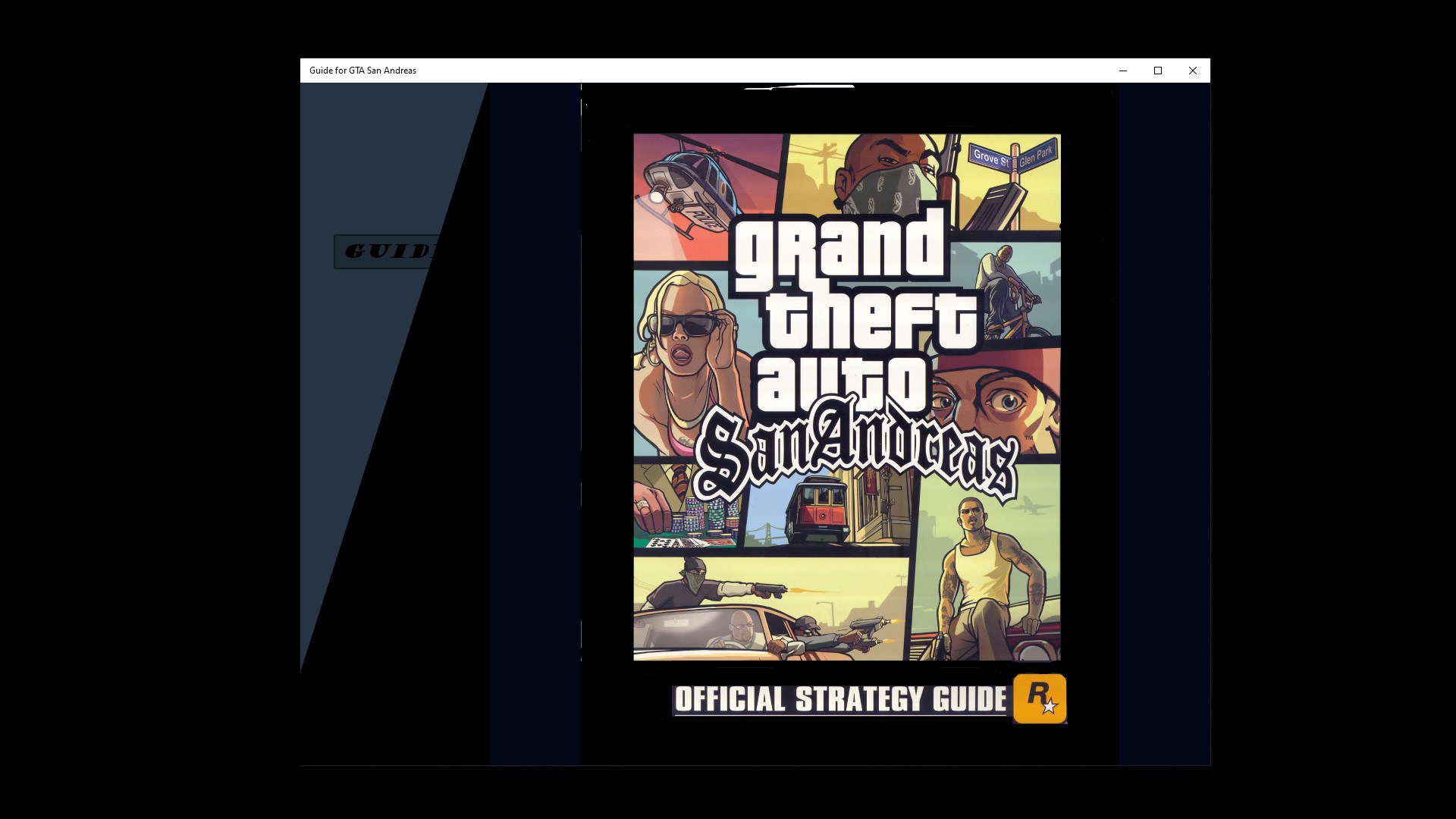Screen dimensions: 1456x819
Task: Close the Guide for GTA San Andreas window
Action: point(1193,71)
